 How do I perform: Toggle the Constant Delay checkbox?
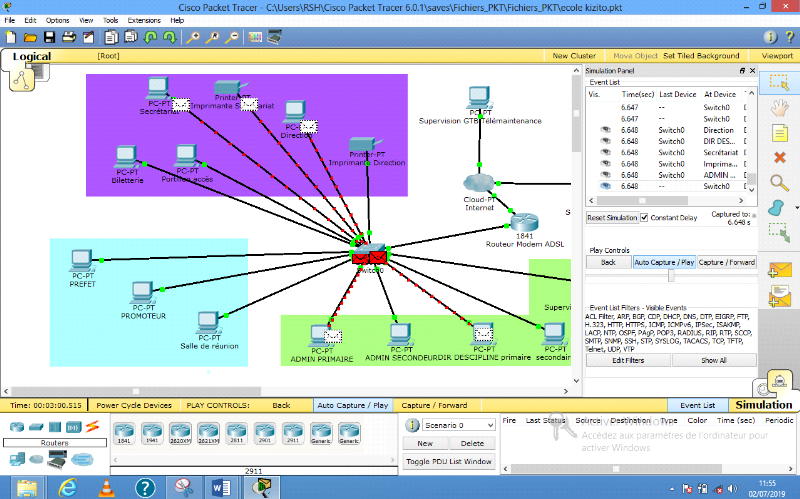click(645, 217)
